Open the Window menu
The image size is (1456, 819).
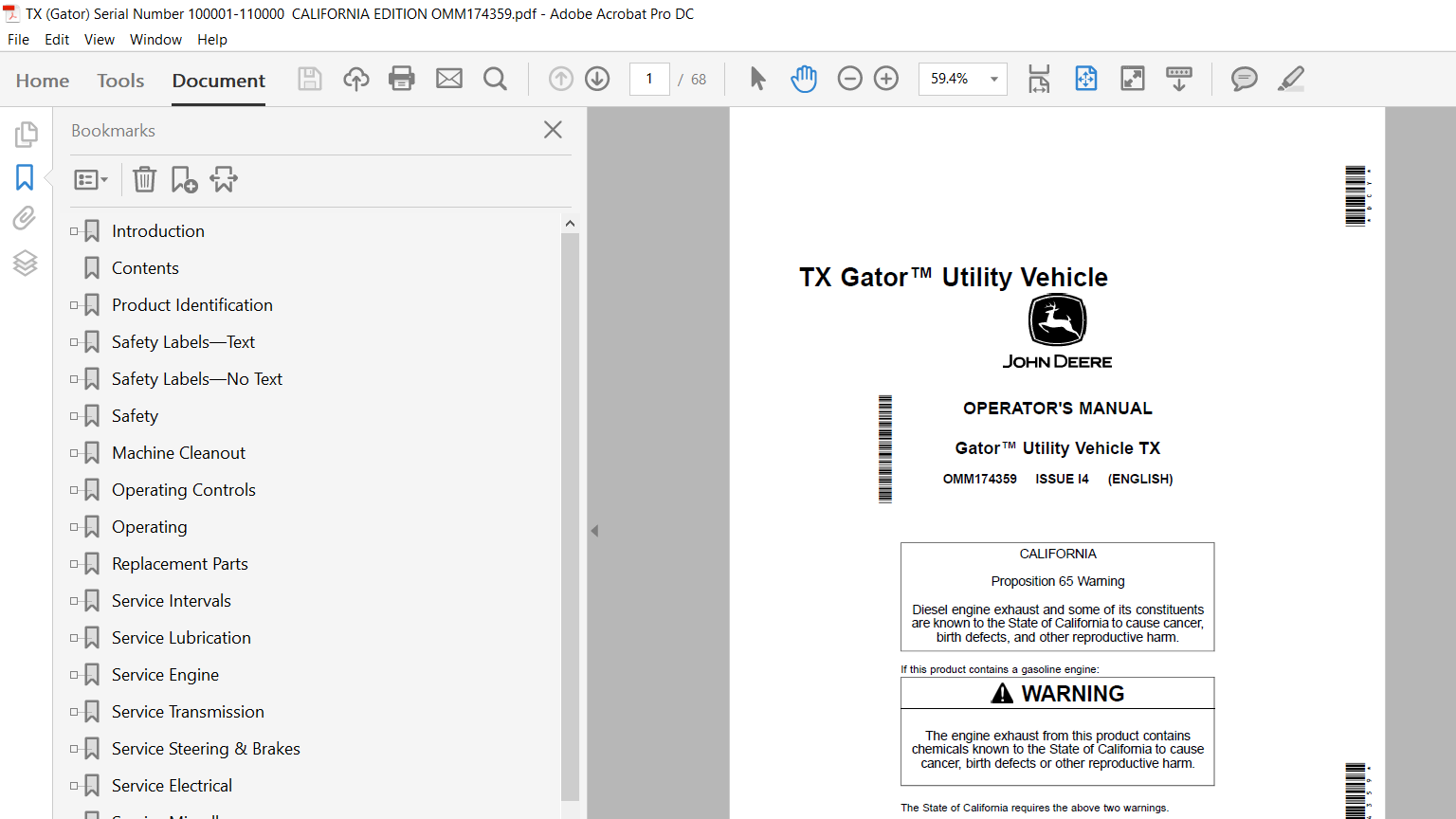(x=155, y=40)
